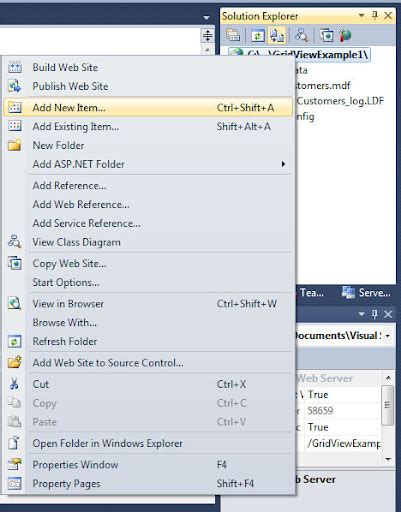Toggle the Properties panel auto-hide pin
This screenshot has height=512, width=401.
click(375, 314)
